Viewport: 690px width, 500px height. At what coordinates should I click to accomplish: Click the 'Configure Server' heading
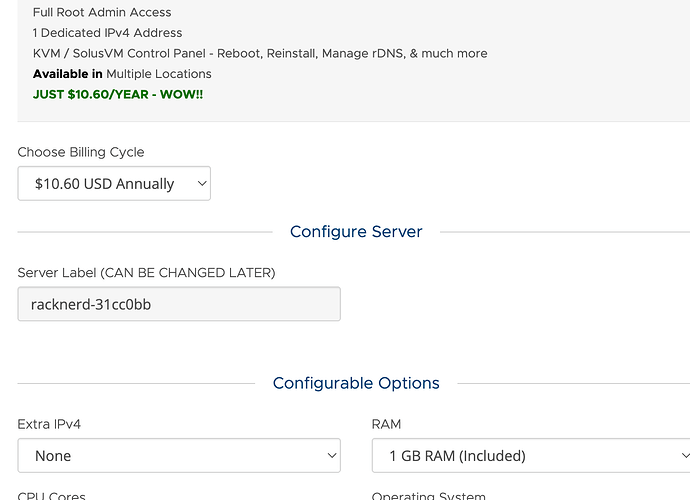[356, 232]
